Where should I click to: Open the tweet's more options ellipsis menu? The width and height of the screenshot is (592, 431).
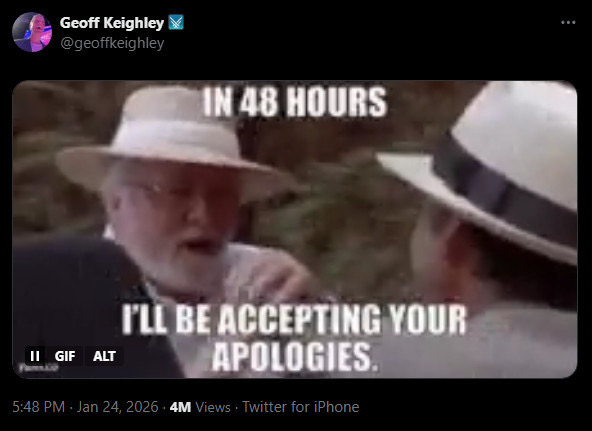[568, 23]
